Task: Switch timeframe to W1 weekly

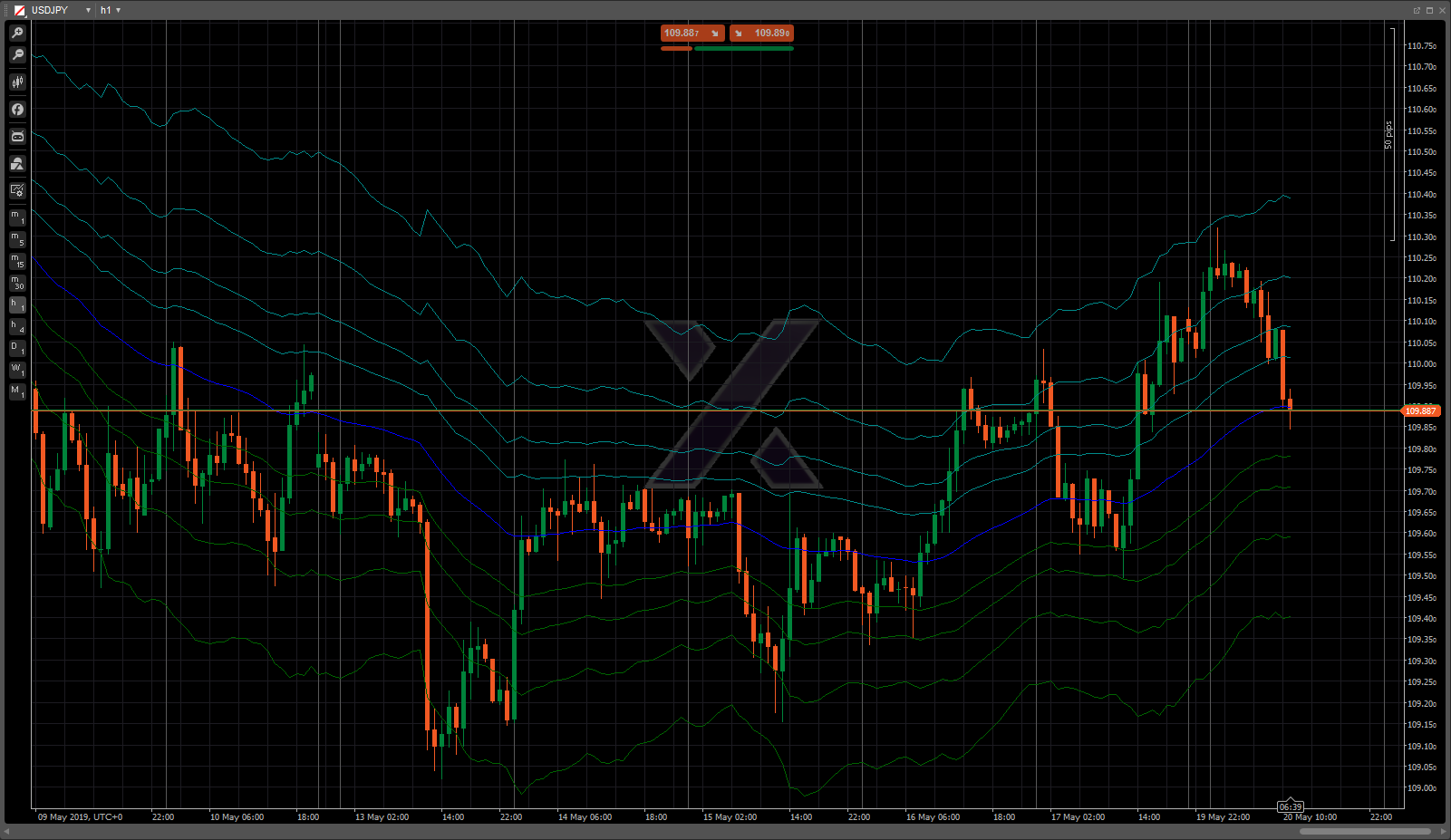Action: pyautogui.click(x=17, y=370)
